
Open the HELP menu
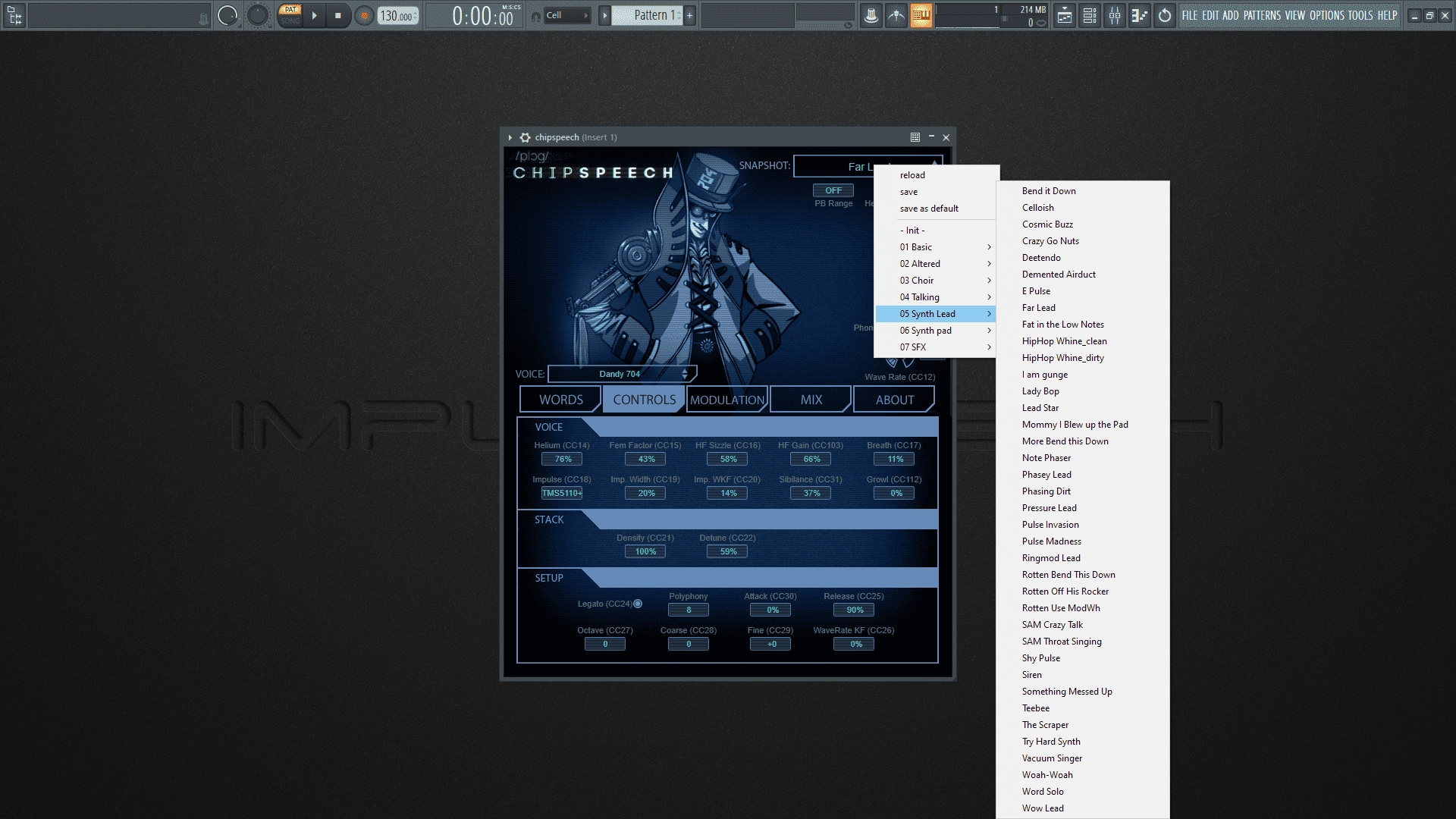click(x=1387, y=15)
